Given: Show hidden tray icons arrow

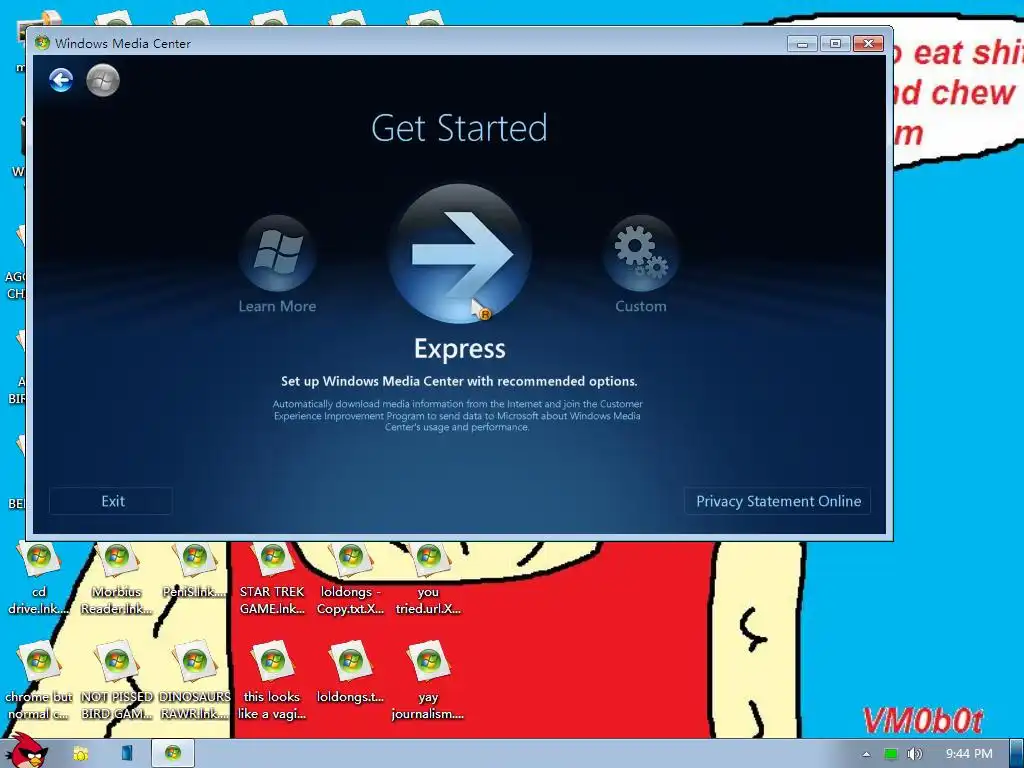Looking at the screenshot, I should (867, 754).
